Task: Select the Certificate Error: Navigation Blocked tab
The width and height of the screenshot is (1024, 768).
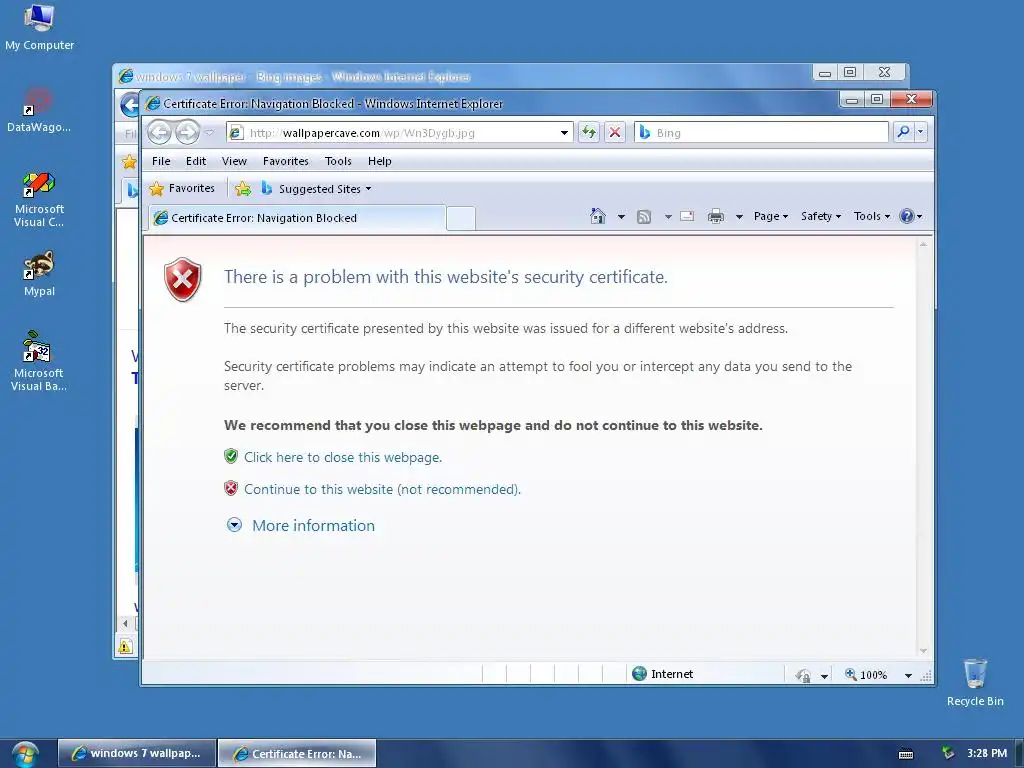Action: [x=297, y=218]
